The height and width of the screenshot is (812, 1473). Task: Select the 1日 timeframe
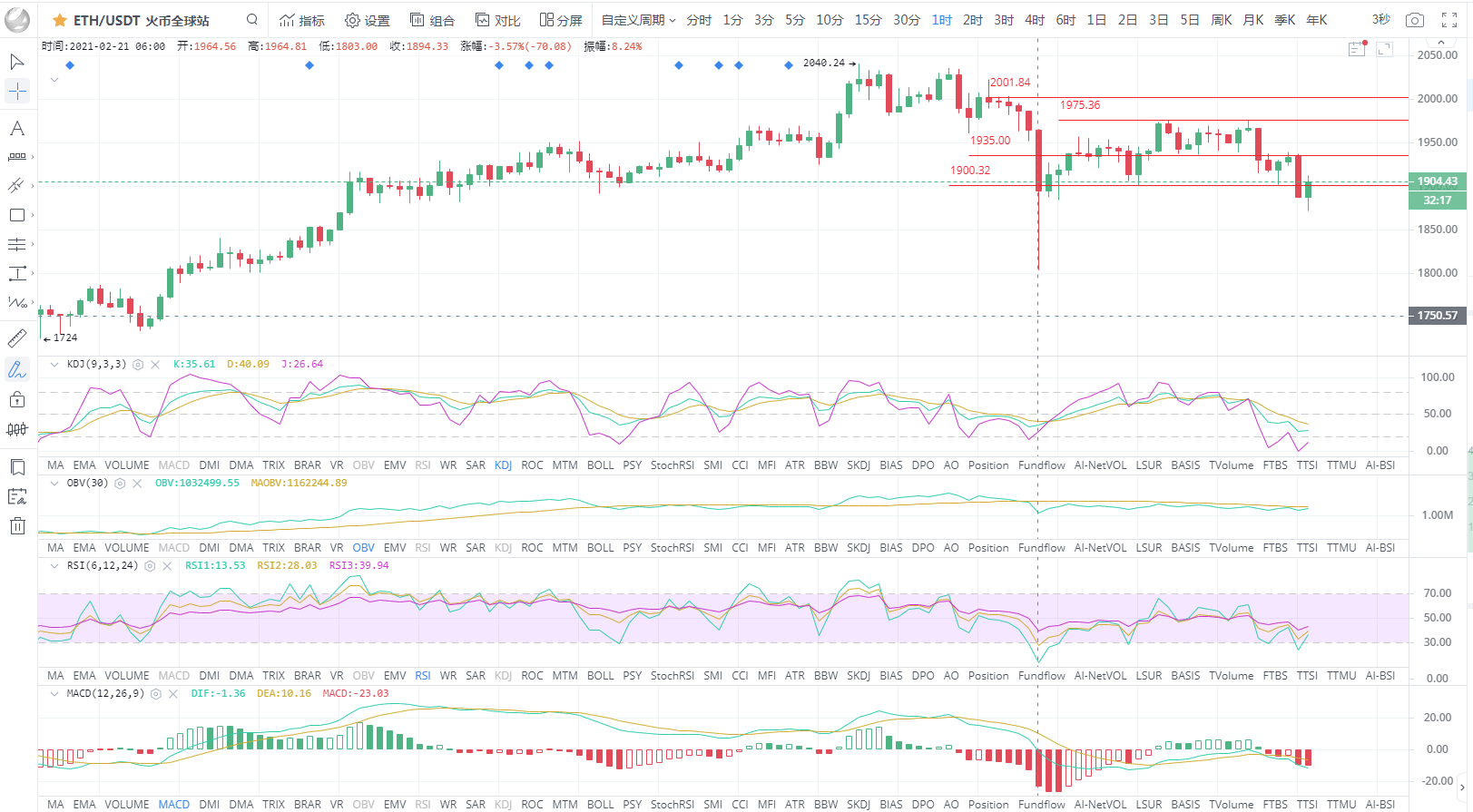(x=1096, y=20)
